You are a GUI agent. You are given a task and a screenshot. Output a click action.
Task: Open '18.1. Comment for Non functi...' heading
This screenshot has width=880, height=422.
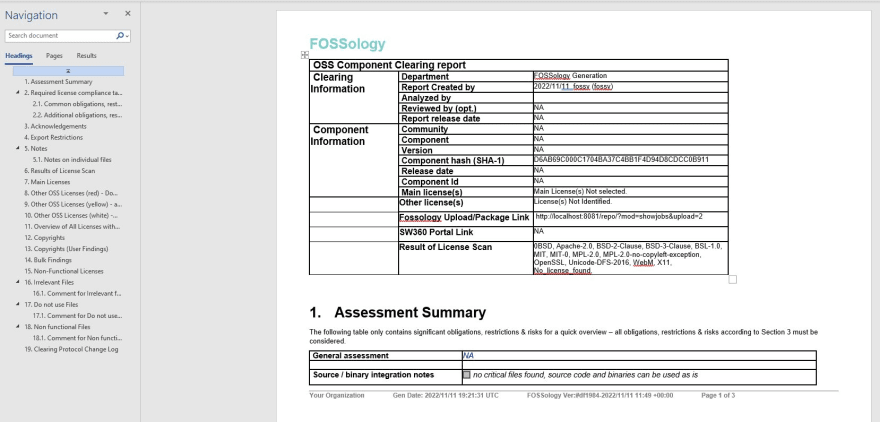[77, 338]
